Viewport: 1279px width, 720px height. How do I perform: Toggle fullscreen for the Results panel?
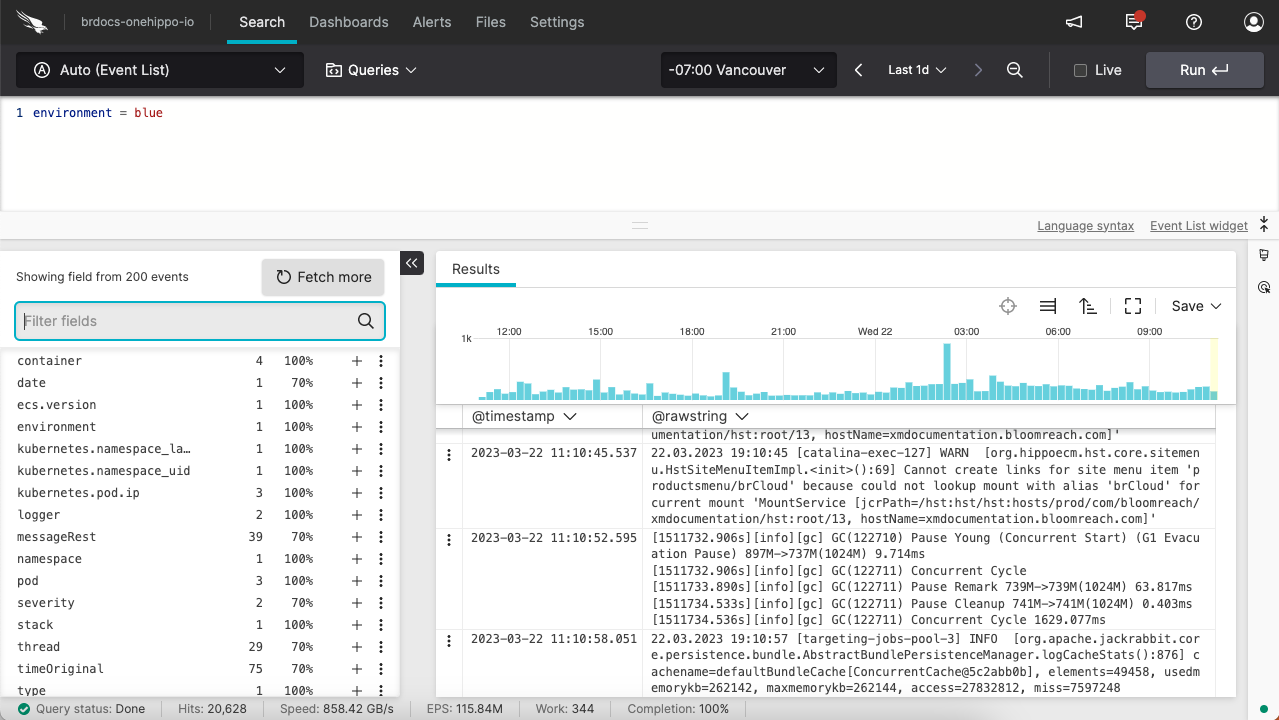tap(1132, 306)
